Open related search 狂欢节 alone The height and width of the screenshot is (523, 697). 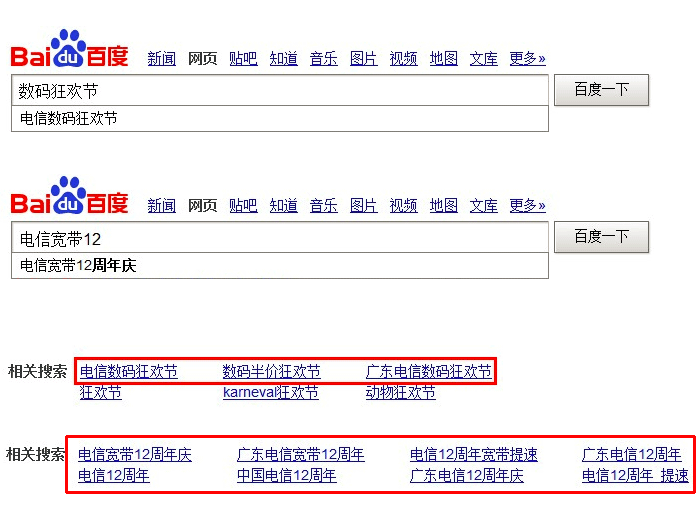(100, 392)
